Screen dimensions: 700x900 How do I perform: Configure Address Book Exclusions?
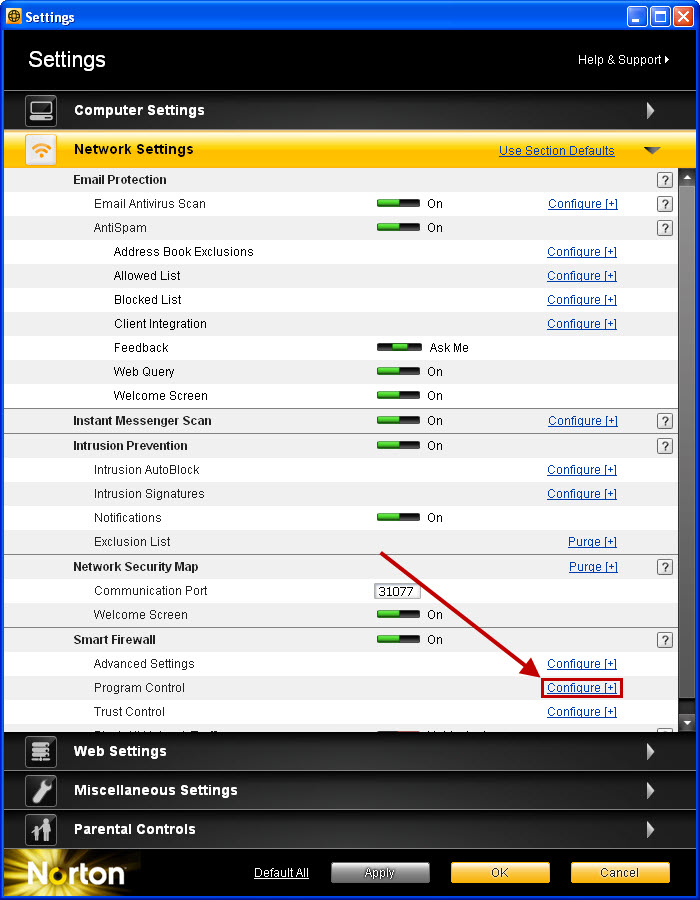(582, 252)
